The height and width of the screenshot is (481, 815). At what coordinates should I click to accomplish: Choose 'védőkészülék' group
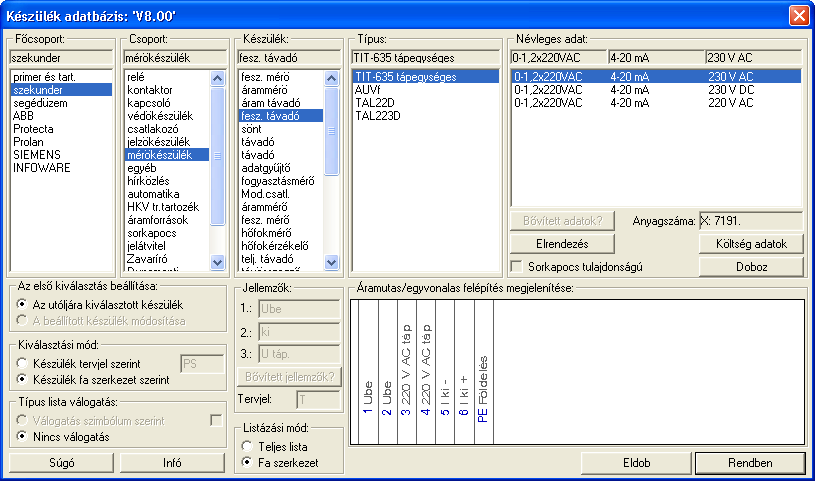pos(167,116)
